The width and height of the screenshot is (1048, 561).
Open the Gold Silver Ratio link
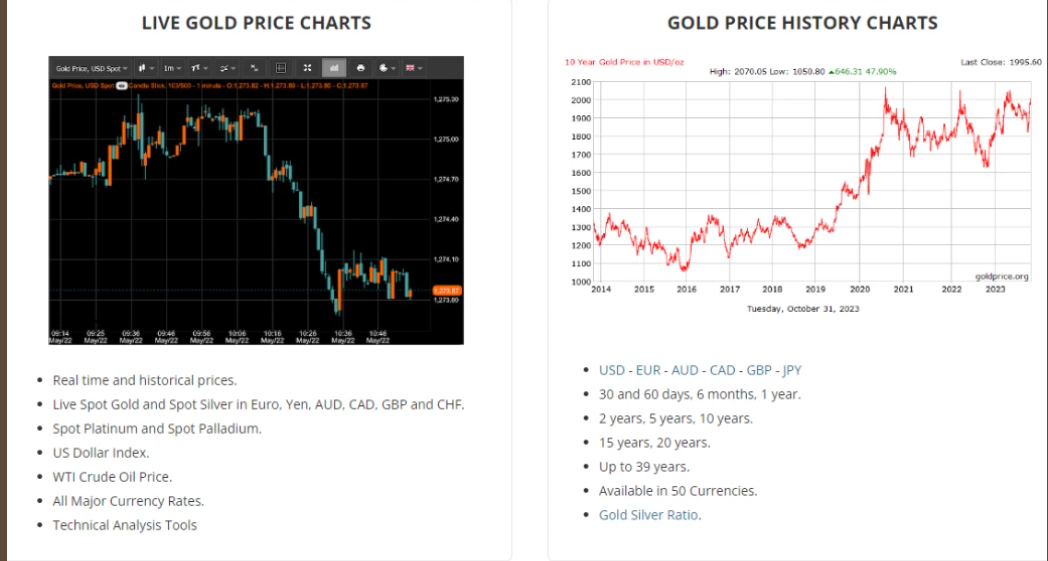coord(649,515)
